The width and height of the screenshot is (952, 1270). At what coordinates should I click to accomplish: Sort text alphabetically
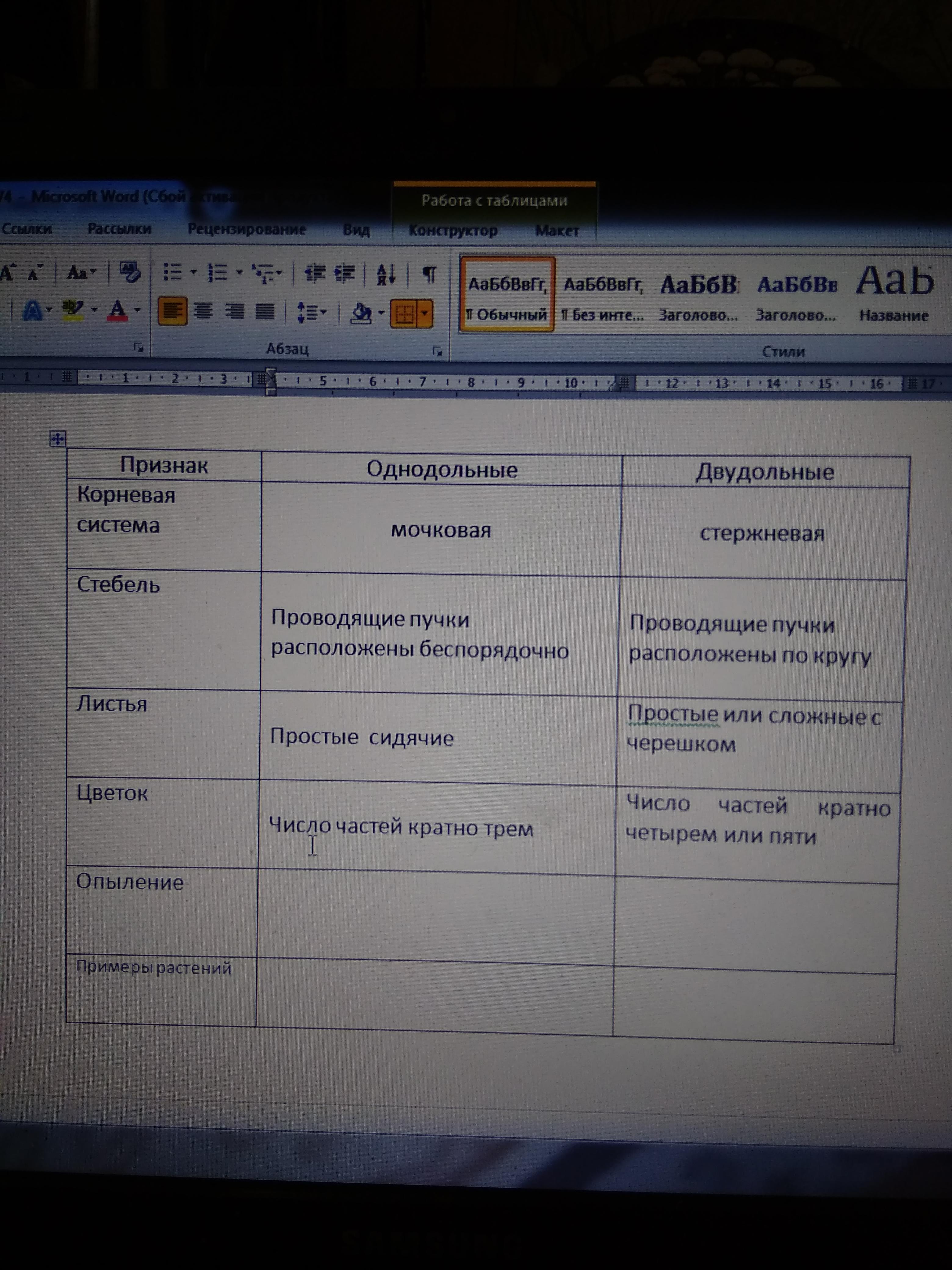[x=386, y=274]
